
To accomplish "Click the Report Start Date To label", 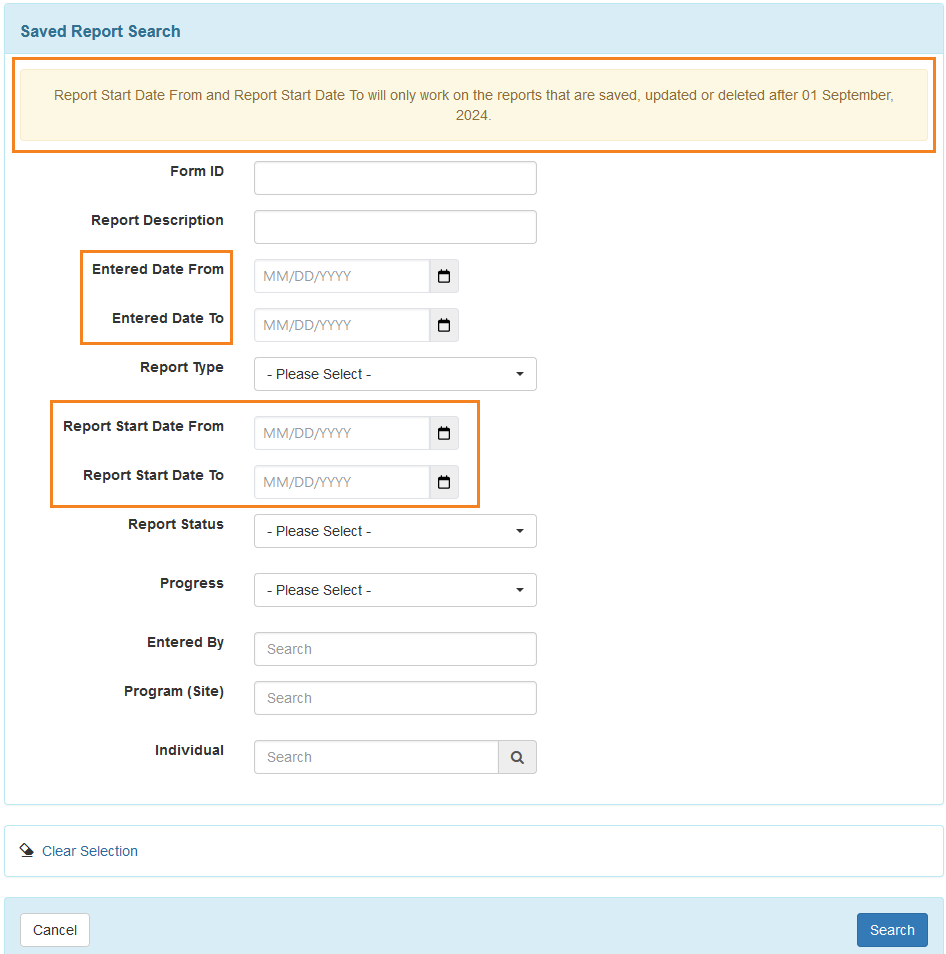I will (153, 475).
